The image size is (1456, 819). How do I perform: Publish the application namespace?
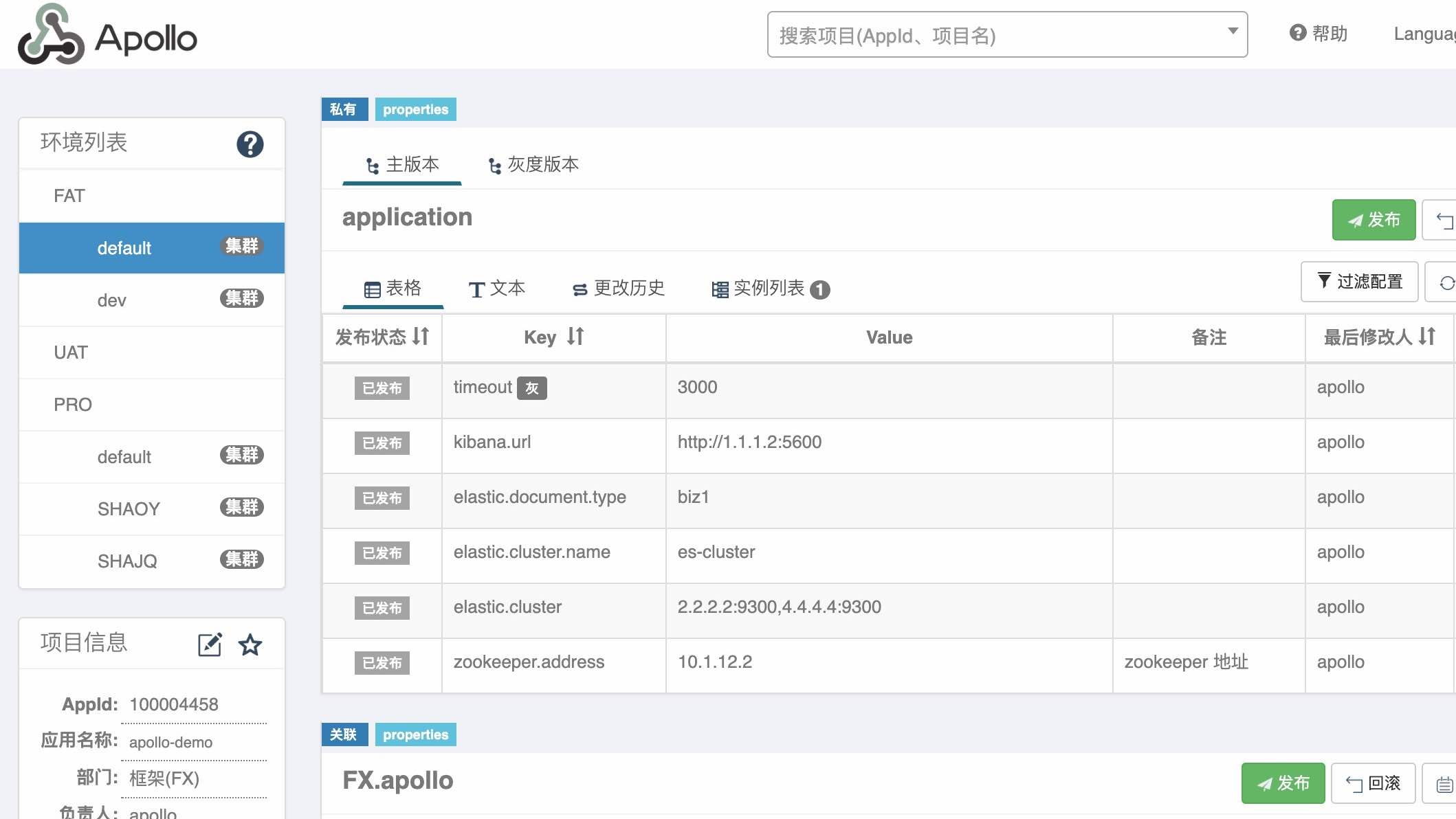coord(1374,220)
